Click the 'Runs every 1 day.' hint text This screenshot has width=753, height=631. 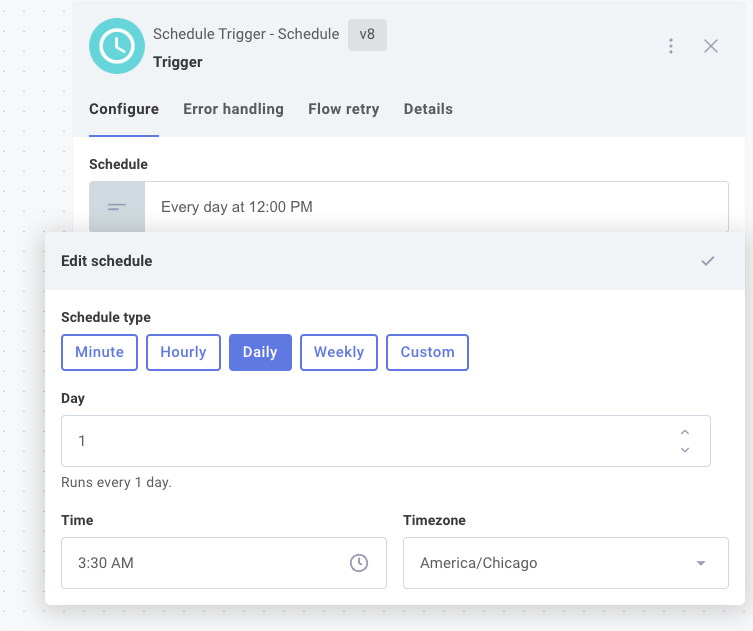(x=116, y=482)
